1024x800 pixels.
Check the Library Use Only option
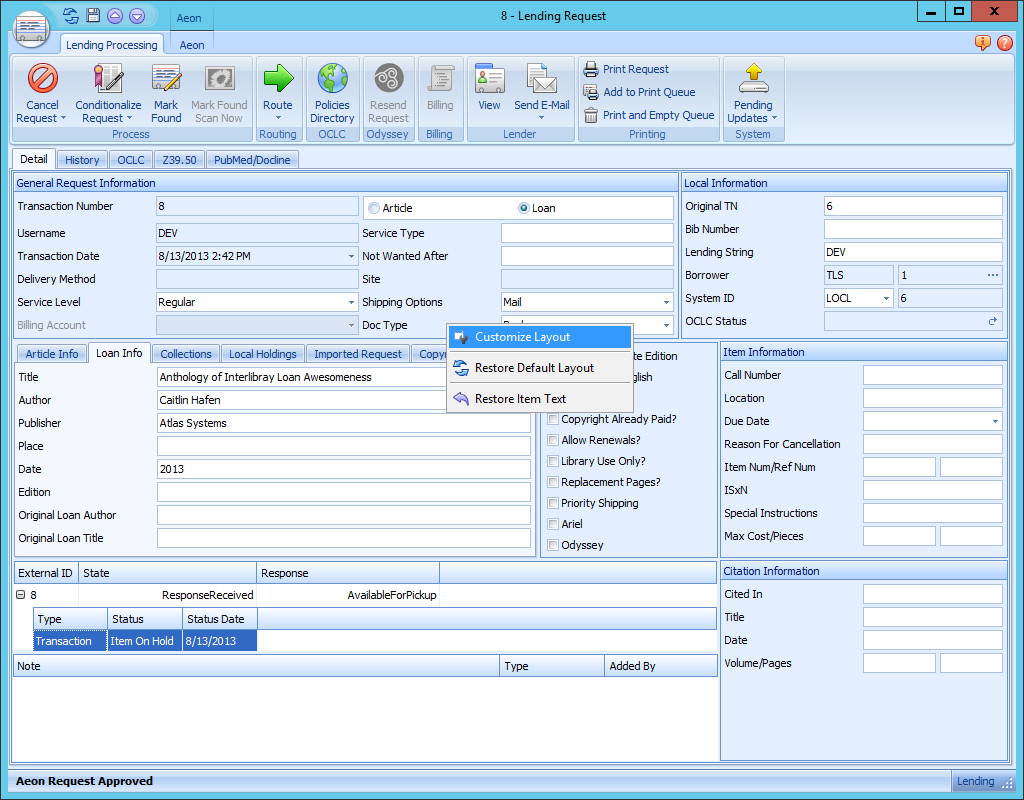(x=553, y=461)
